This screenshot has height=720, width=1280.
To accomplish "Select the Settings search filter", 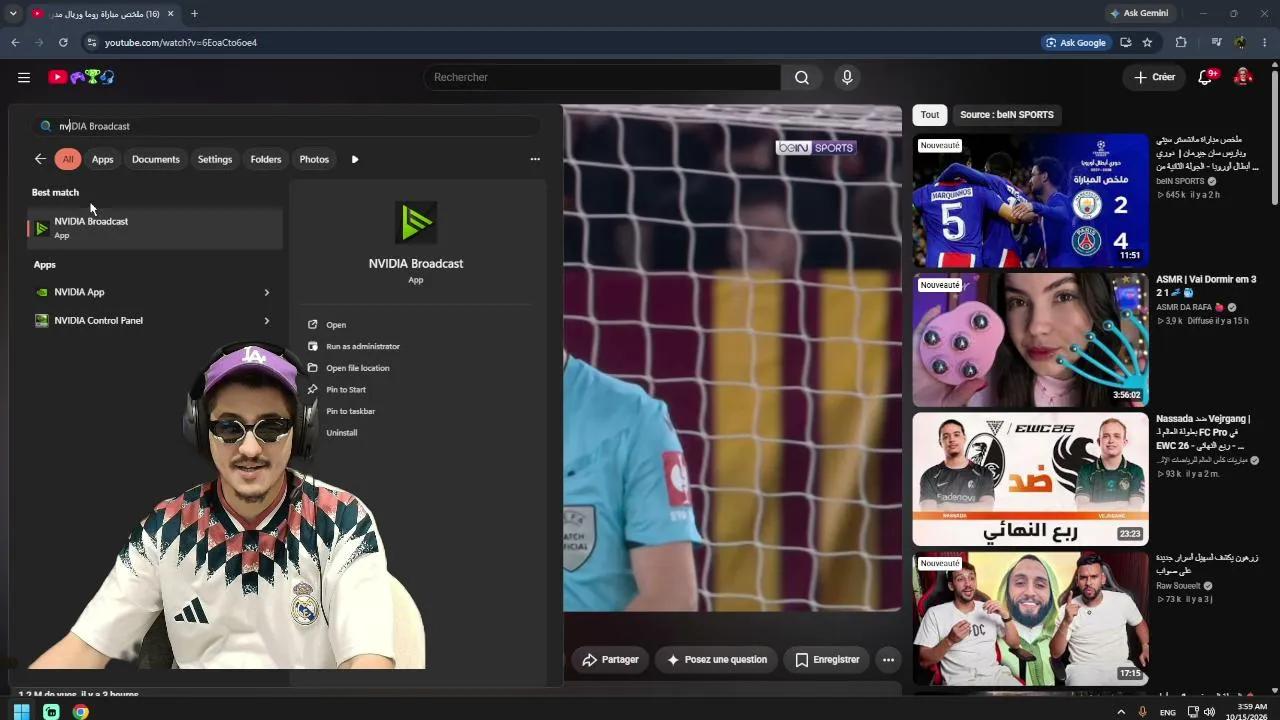I will (215, 159).
